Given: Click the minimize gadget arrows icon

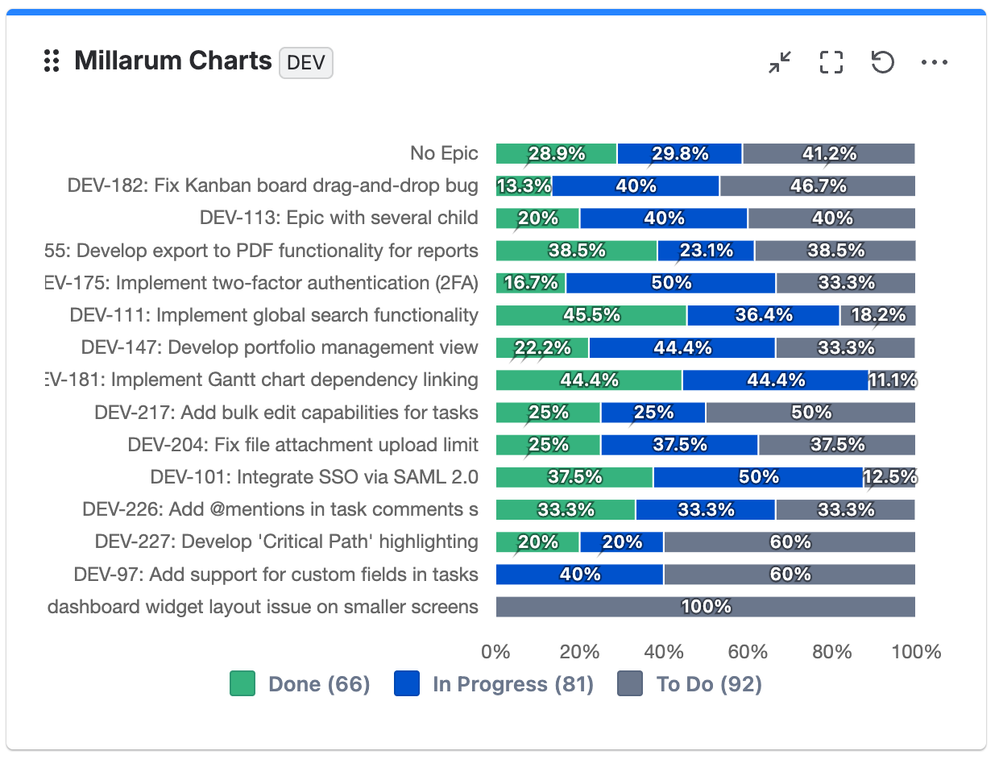Looking at the screenshot, I should pyautogui.click(x=779, y=62).
